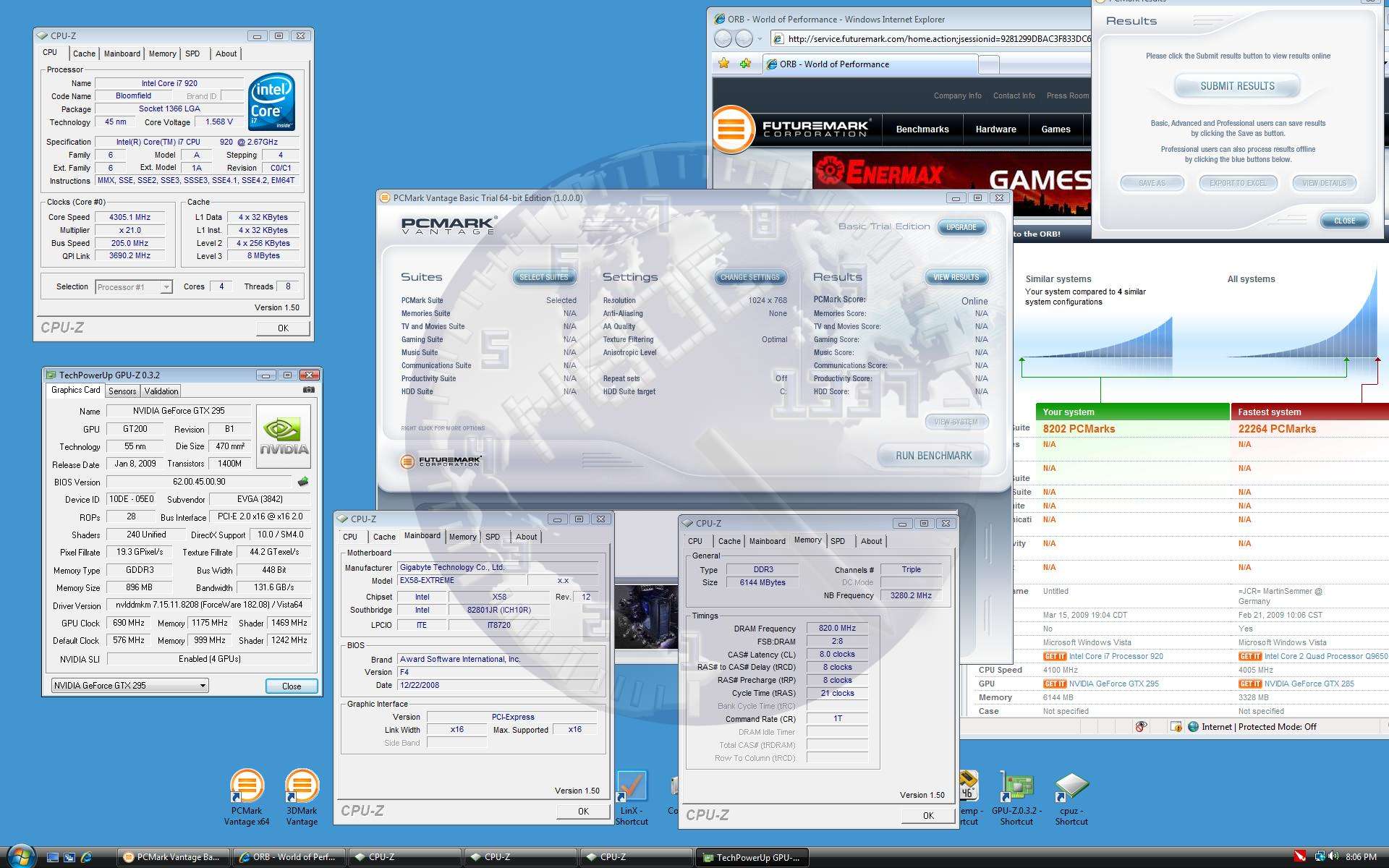Click OK in CPU-Z Memory window
Screen dimensions: 1389x868
click(928, 815)
